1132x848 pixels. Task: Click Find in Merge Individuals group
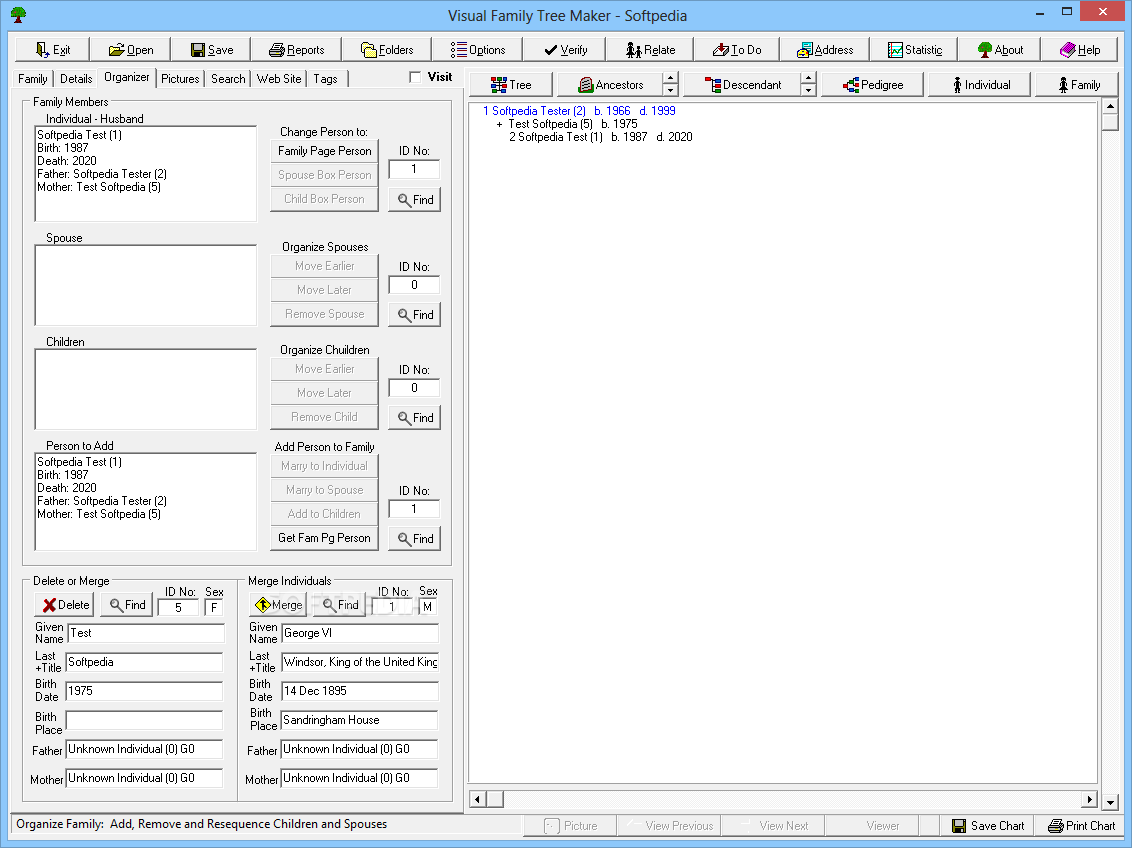(340, 605)
